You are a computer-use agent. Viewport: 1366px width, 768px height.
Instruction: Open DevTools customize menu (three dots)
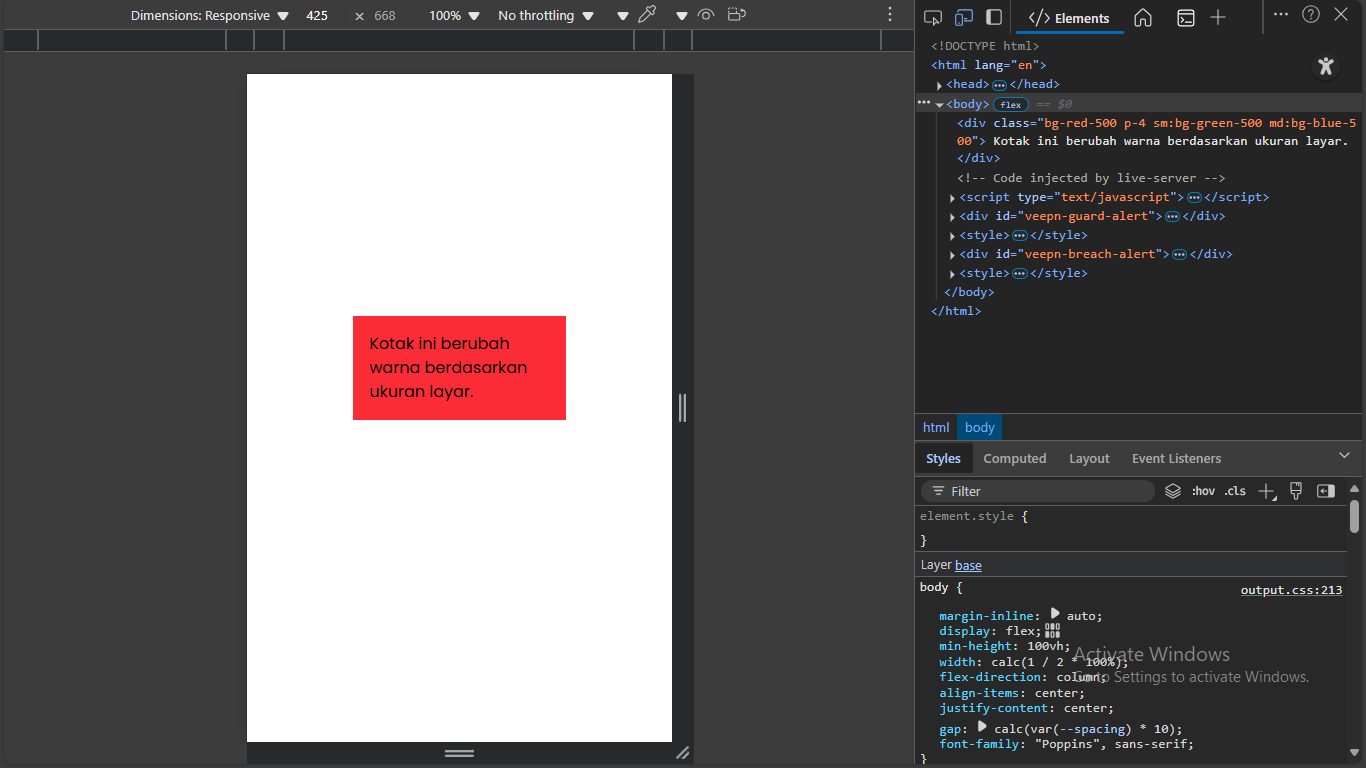click(x=1281, y=14)
